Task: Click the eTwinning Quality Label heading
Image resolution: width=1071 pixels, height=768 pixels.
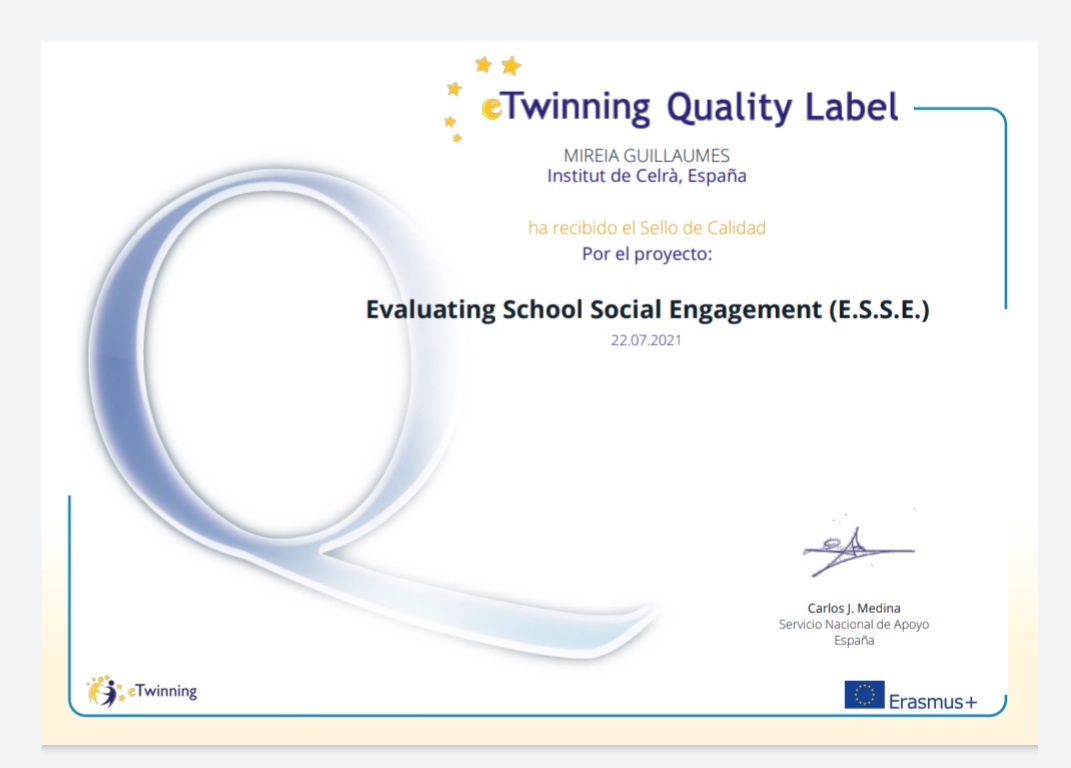Action: point(691,108)
